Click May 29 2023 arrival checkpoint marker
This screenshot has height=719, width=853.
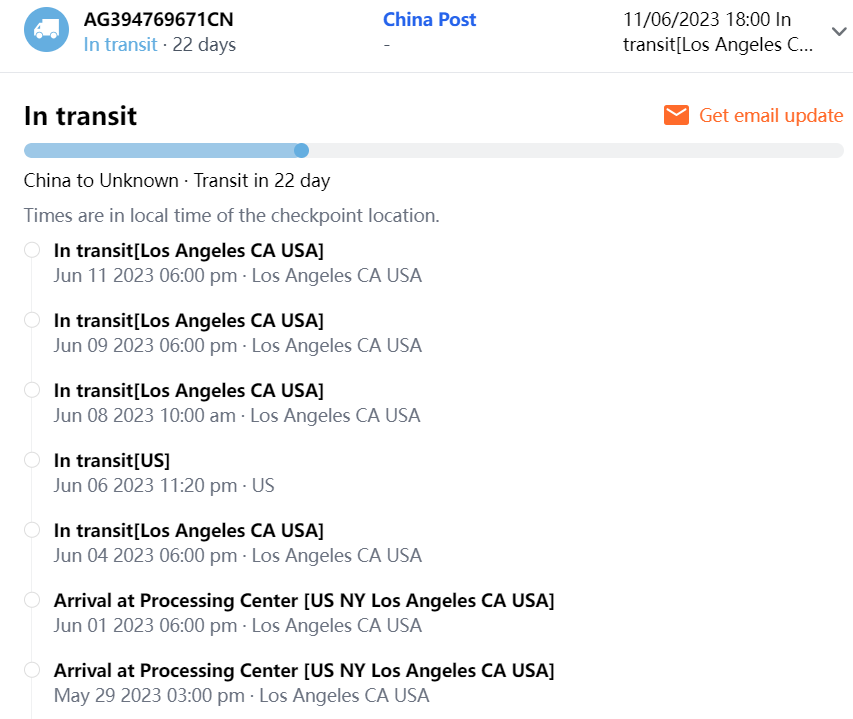(x=32, y=670)
